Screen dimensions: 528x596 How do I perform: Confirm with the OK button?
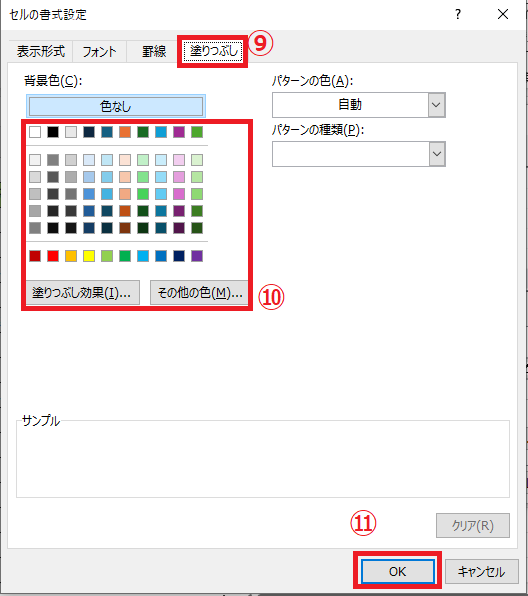(397, 571)
